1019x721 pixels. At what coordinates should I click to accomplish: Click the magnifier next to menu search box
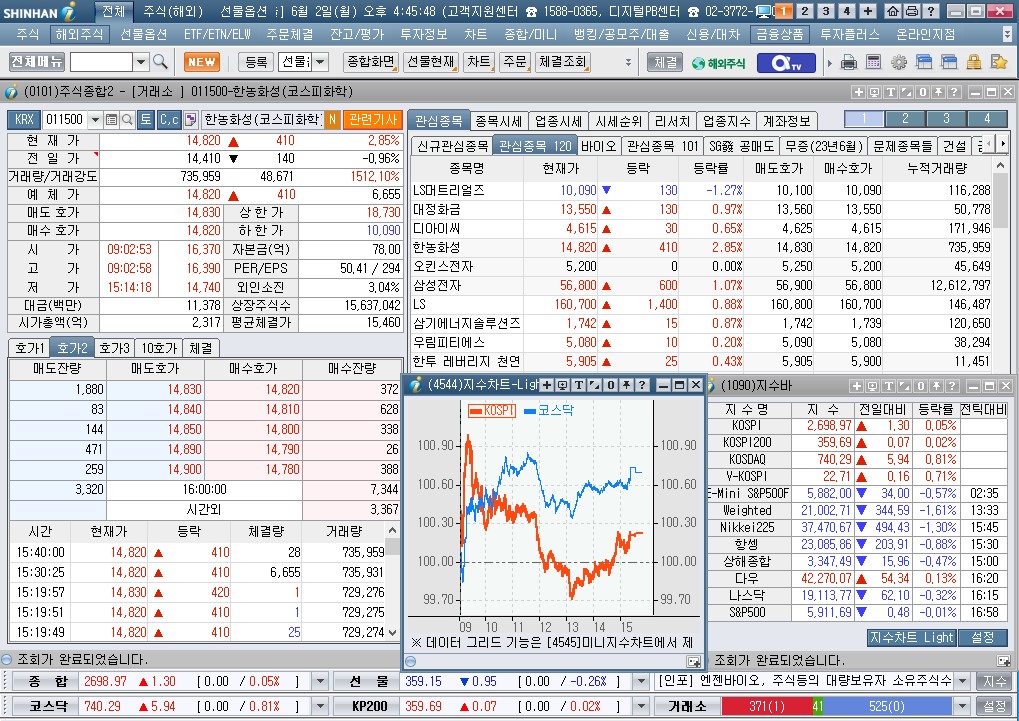[160, 62]
